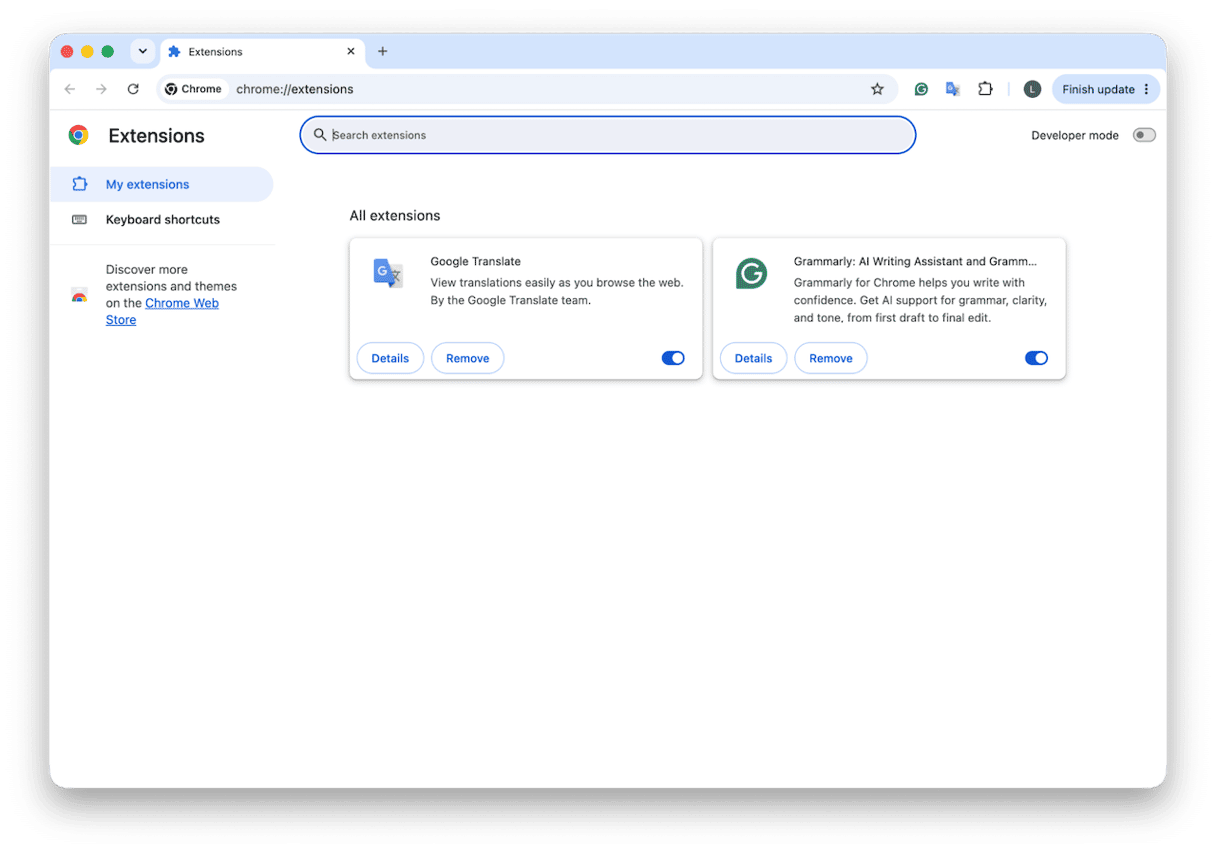The height and width of the screenshot is (854, 1216).
Task: Remove the Grammarly extension
Action: click(830, 358)
